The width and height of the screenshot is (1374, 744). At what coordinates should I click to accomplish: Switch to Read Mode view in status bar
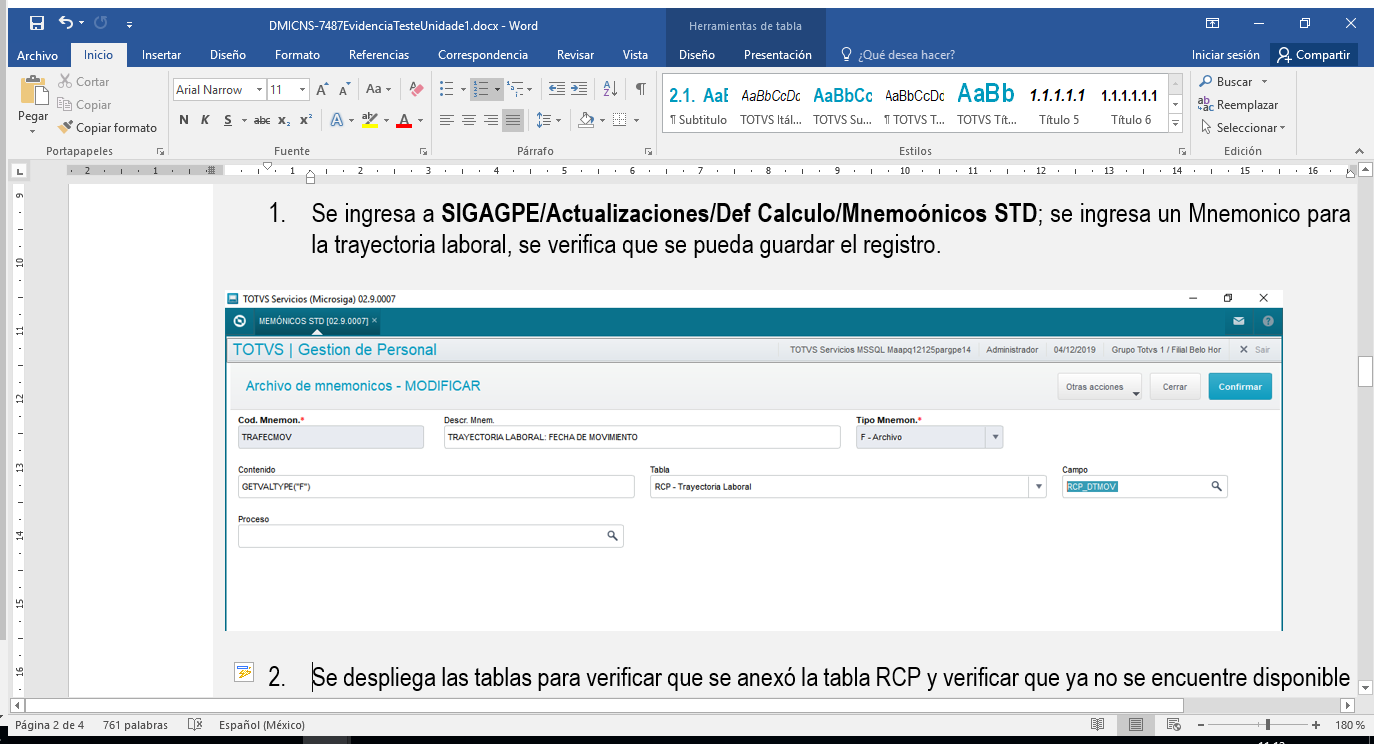(1097, 725)
